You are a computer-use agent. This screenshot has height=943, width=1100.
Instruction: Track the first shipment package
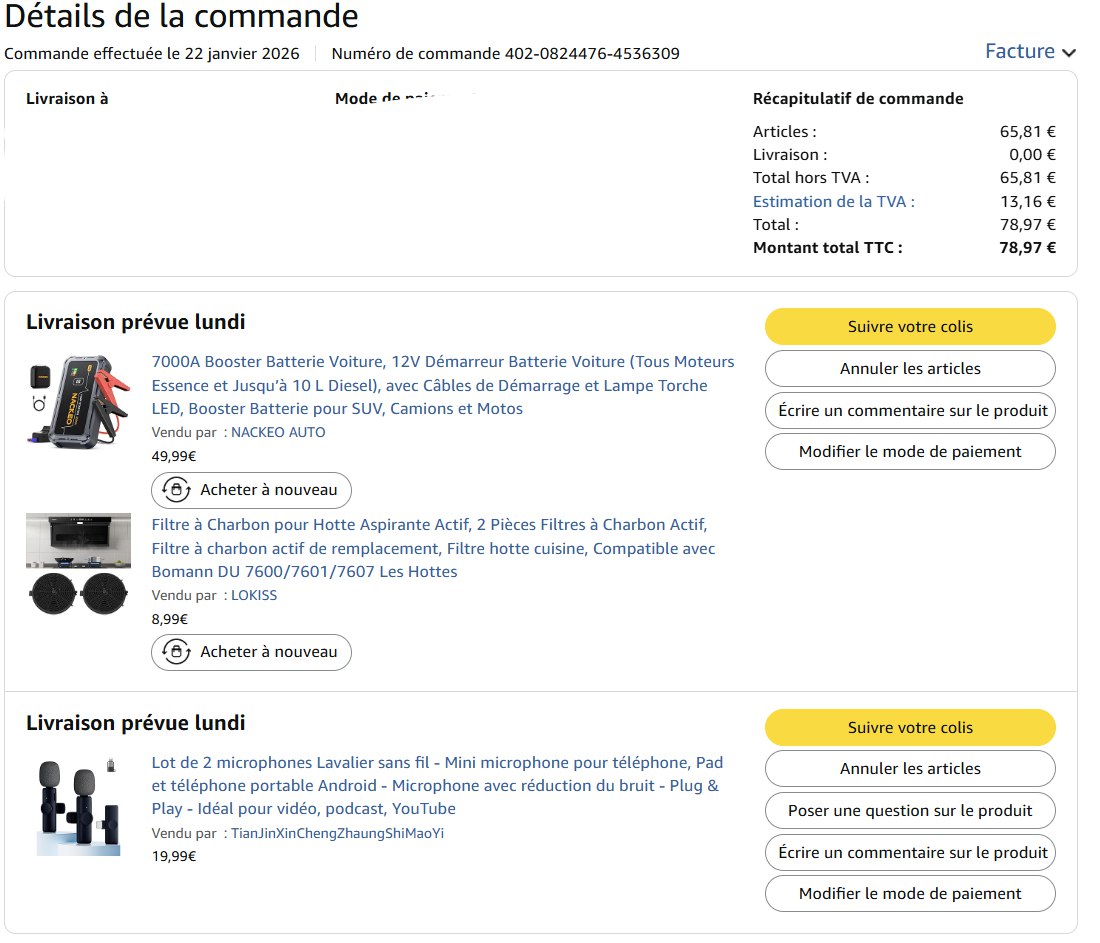(910, 327)
